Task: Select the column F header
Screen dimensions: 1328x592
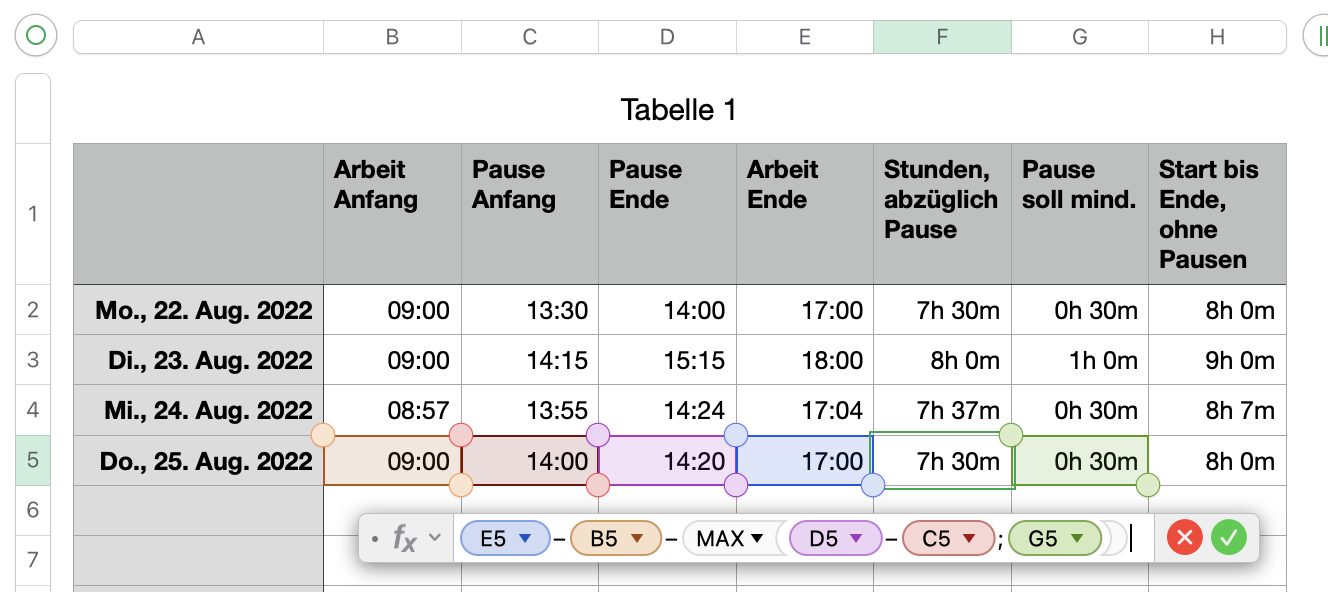Action: 942,37
